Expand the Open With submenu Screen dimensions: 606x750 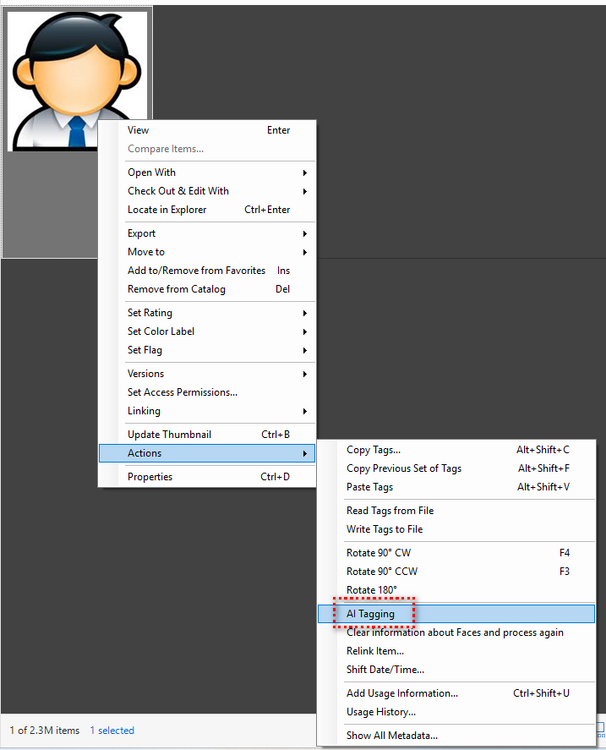pyautogui.click(x=152, y=173)
